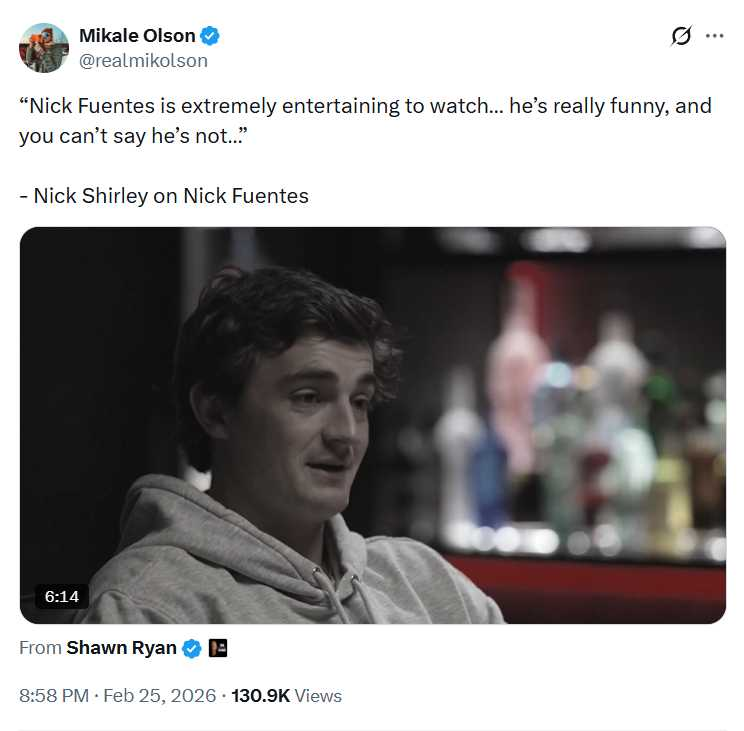Click the Feb 25, 2026 post date

[161, 695]
